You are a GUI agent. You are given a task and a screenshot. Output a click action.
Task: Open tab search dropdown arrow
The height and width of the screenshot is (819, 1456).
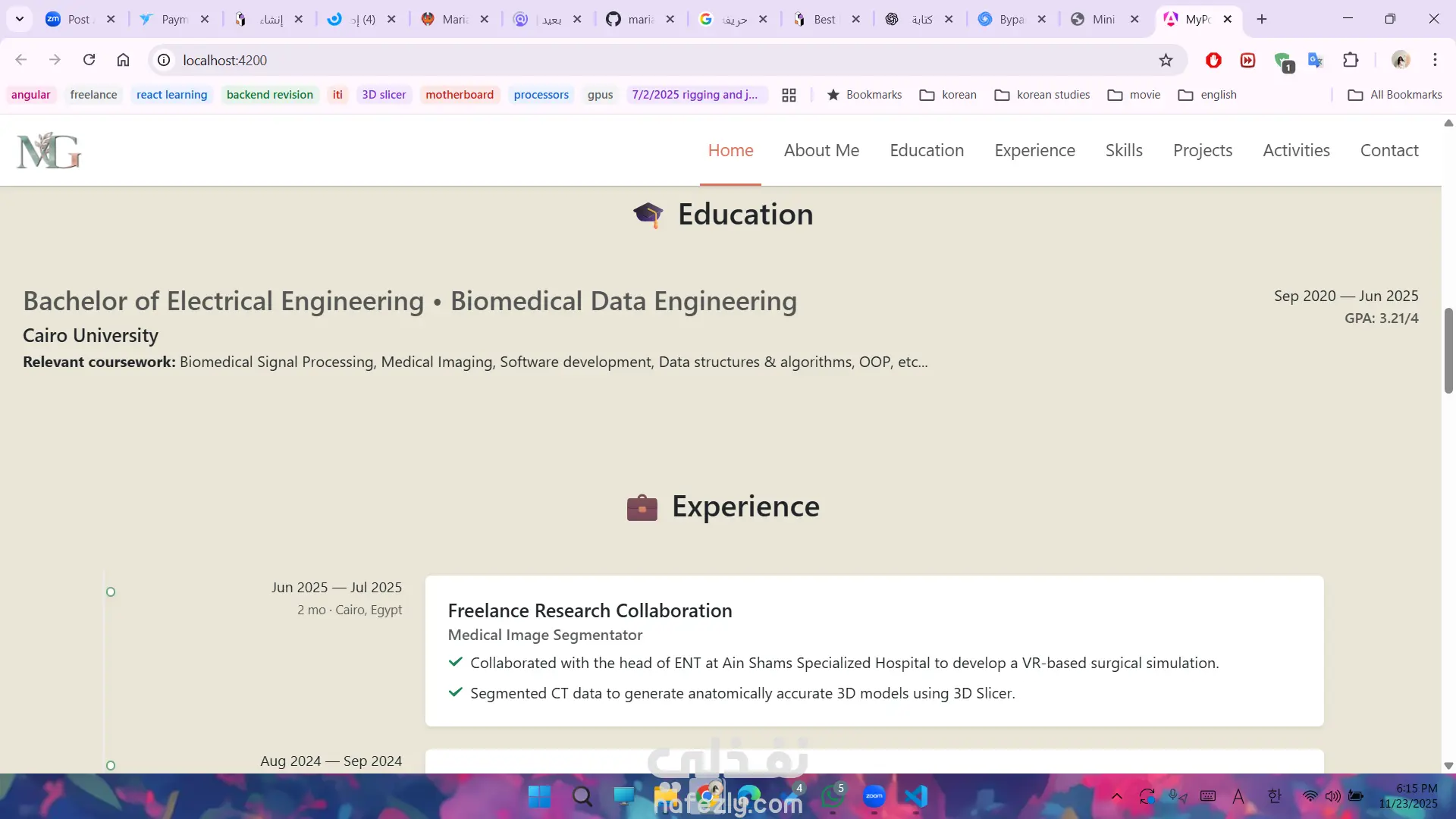(20, 19)
